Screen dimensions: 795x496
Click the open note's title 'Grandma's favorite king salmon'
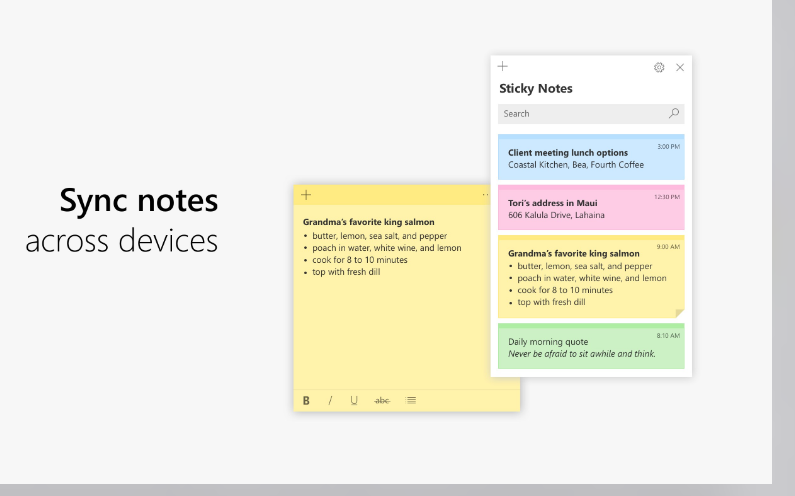click(x=369, y=222)
